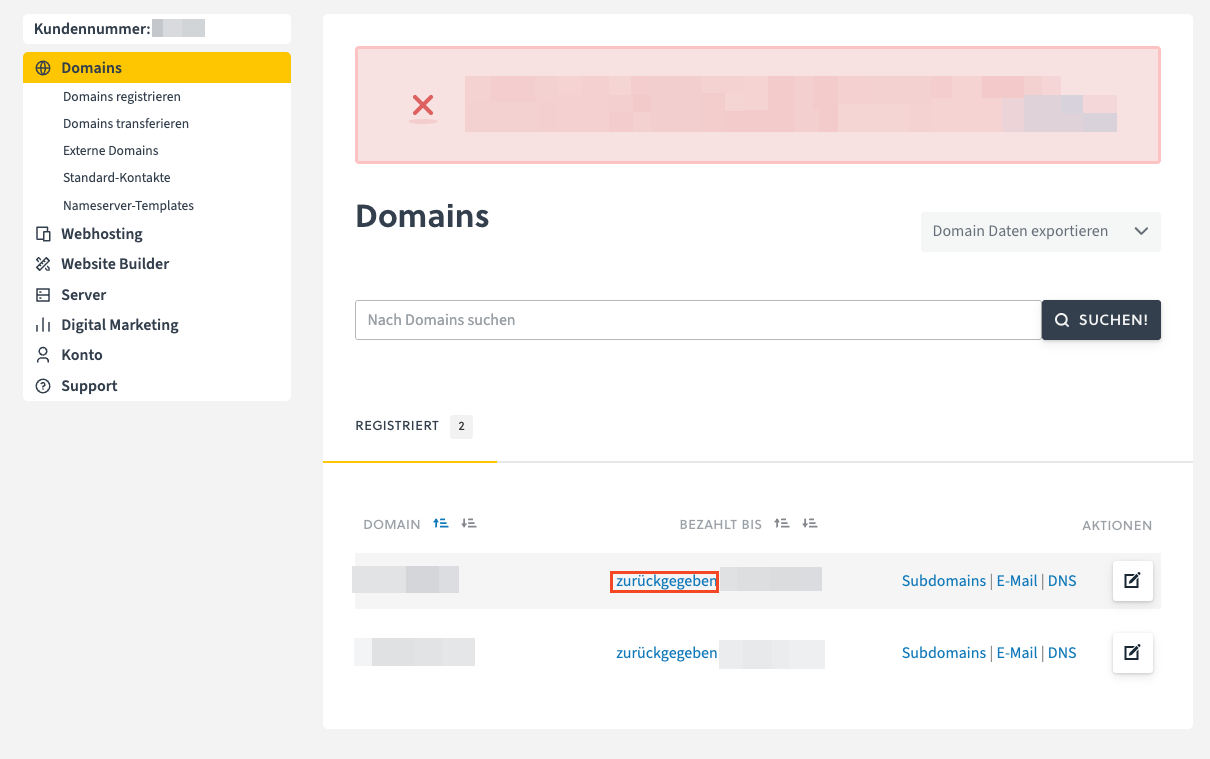Select the Registriert tab
Screen dimensions: 1210x759
(397, 426)
